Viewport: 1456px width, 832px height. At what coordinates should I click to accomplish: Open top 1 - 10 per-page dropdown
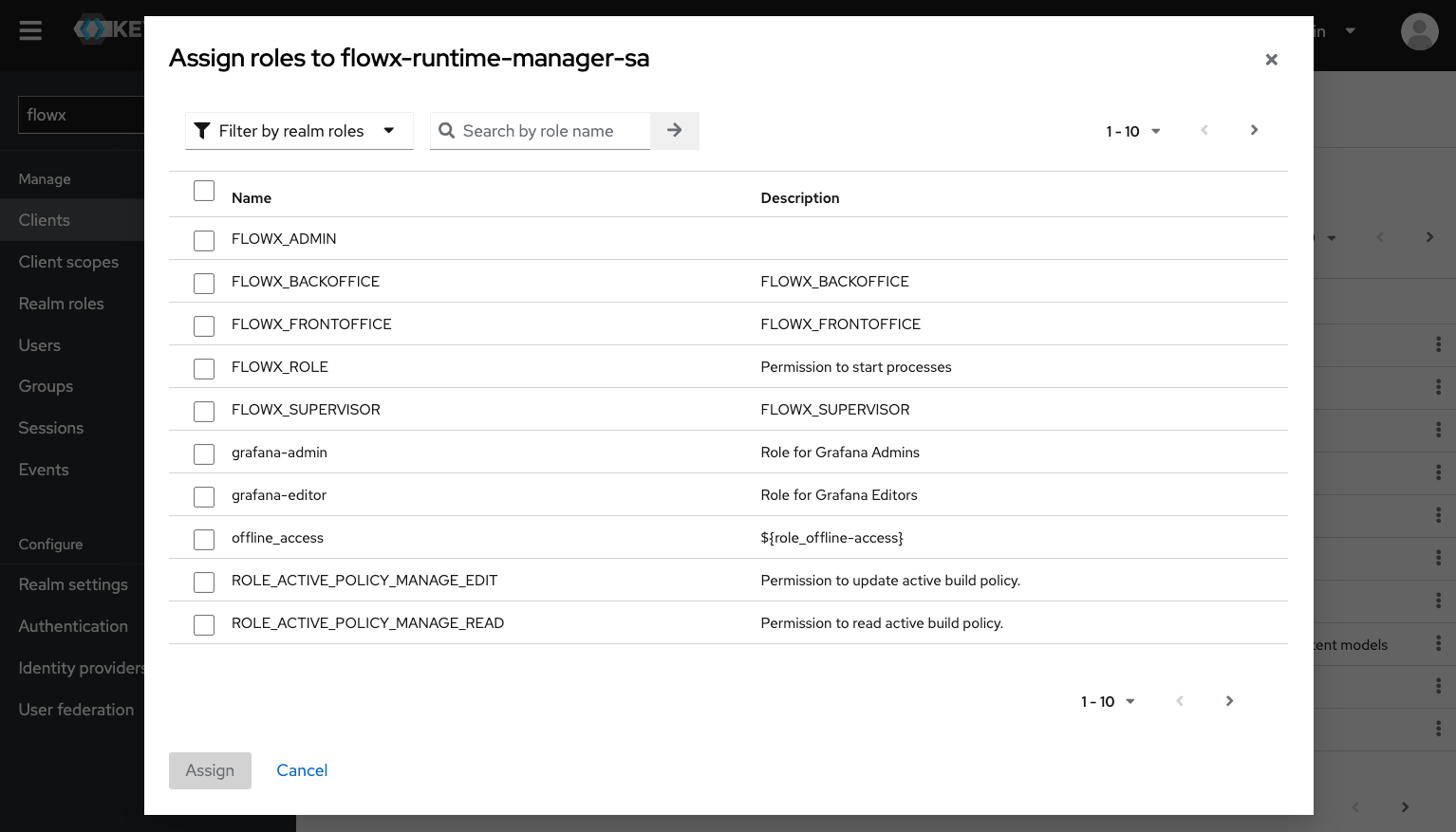point(1133,131)
